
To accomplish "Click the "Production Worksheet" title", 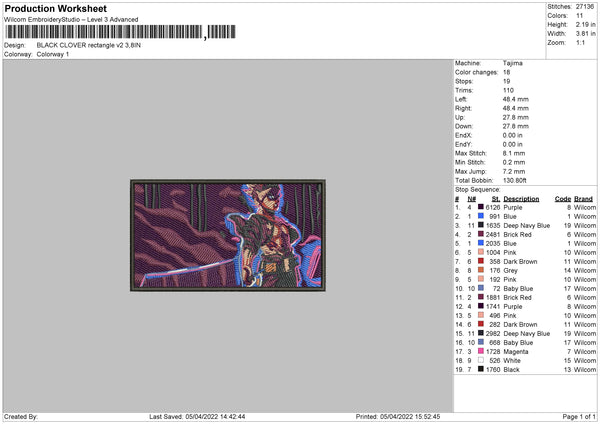I will [55, 8].
